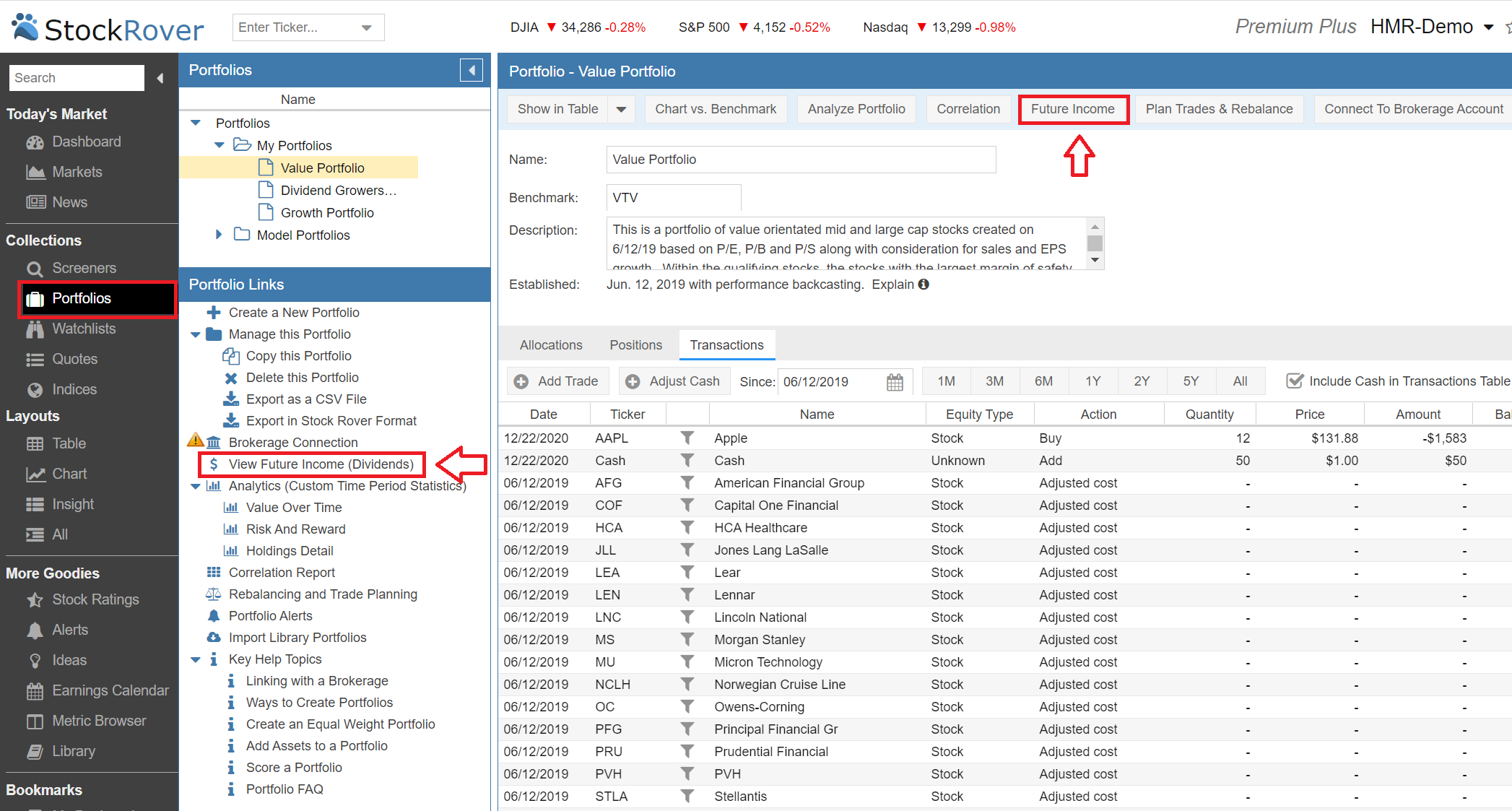Toggle Include Cash in Transactions Table checkbox

pos(1295,381)
